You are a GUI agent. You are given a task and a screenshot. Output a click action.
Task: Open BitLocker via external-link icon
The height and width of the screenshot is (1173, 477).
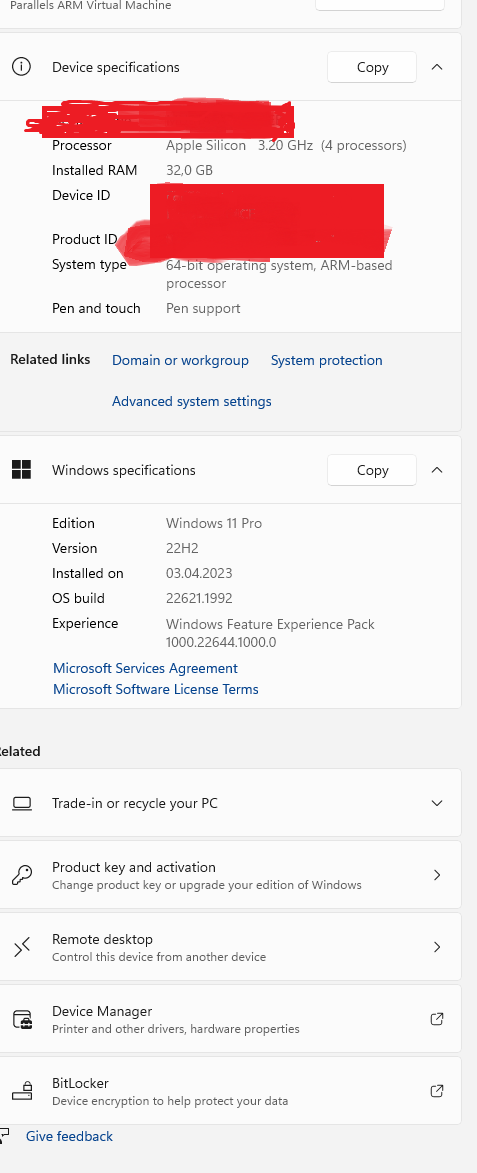click(x=437, y=1091)
